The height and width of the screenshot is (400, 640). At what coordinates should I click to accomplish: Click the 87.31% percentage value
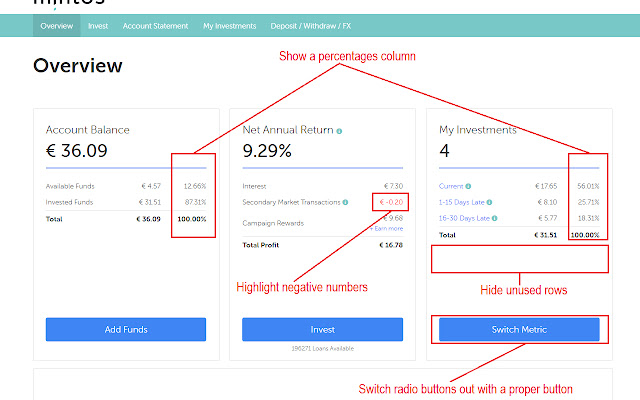pyautogui.click(x=195, y=202)
